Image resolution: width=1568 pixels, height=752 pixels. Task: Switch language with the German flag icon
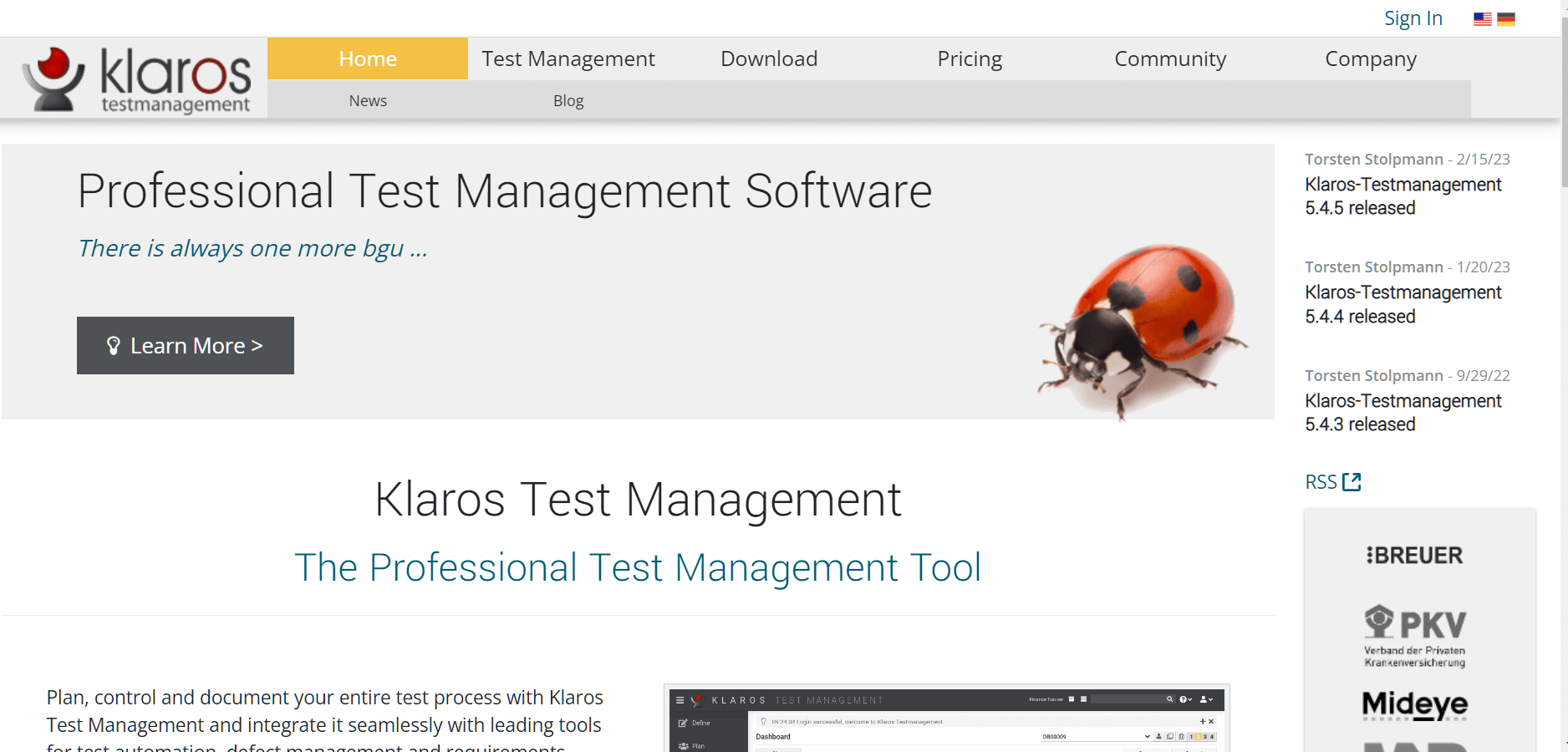tap(1506, 19)
